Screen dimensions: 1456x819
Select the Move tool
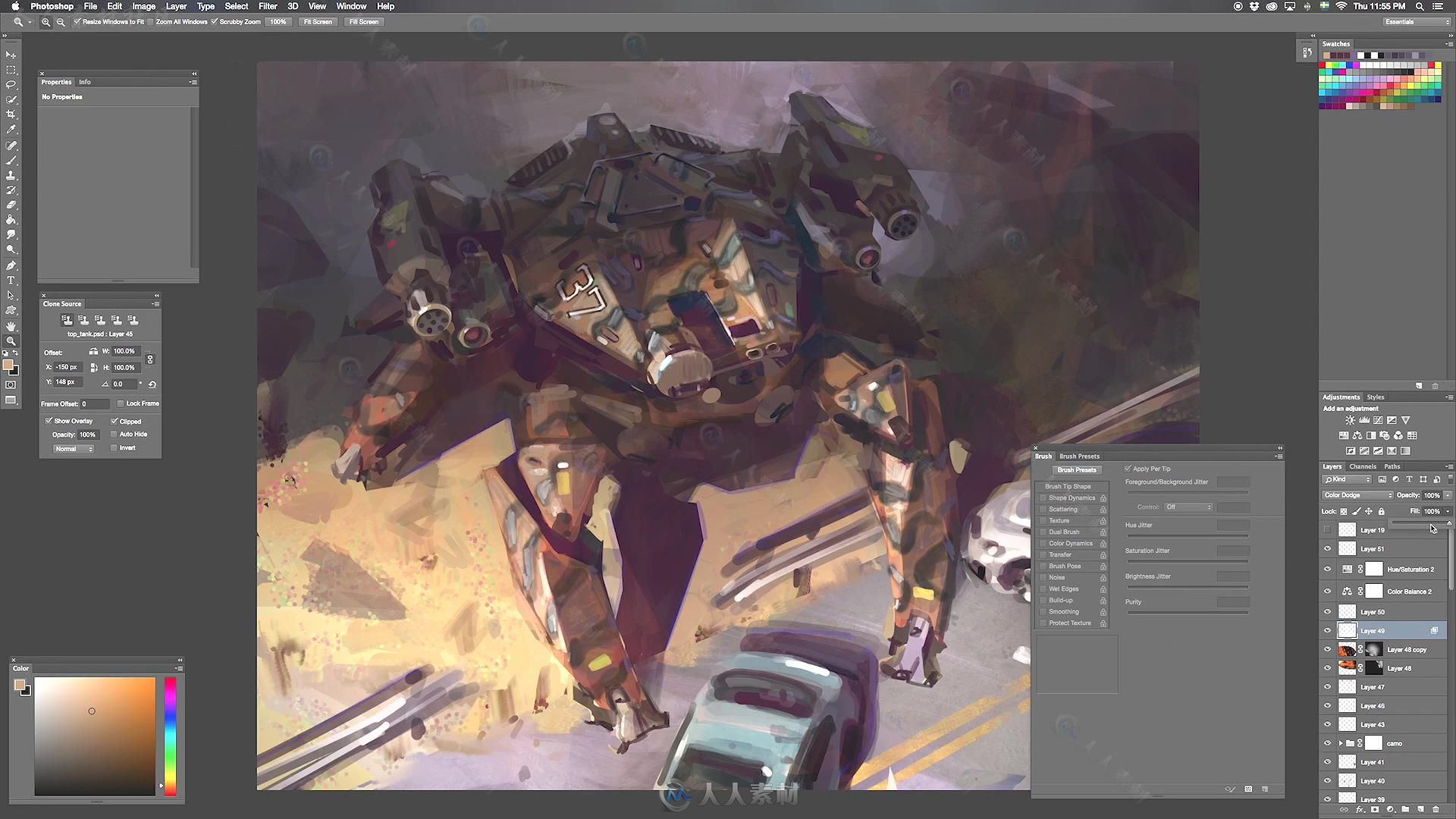click(x=11, y=55)
